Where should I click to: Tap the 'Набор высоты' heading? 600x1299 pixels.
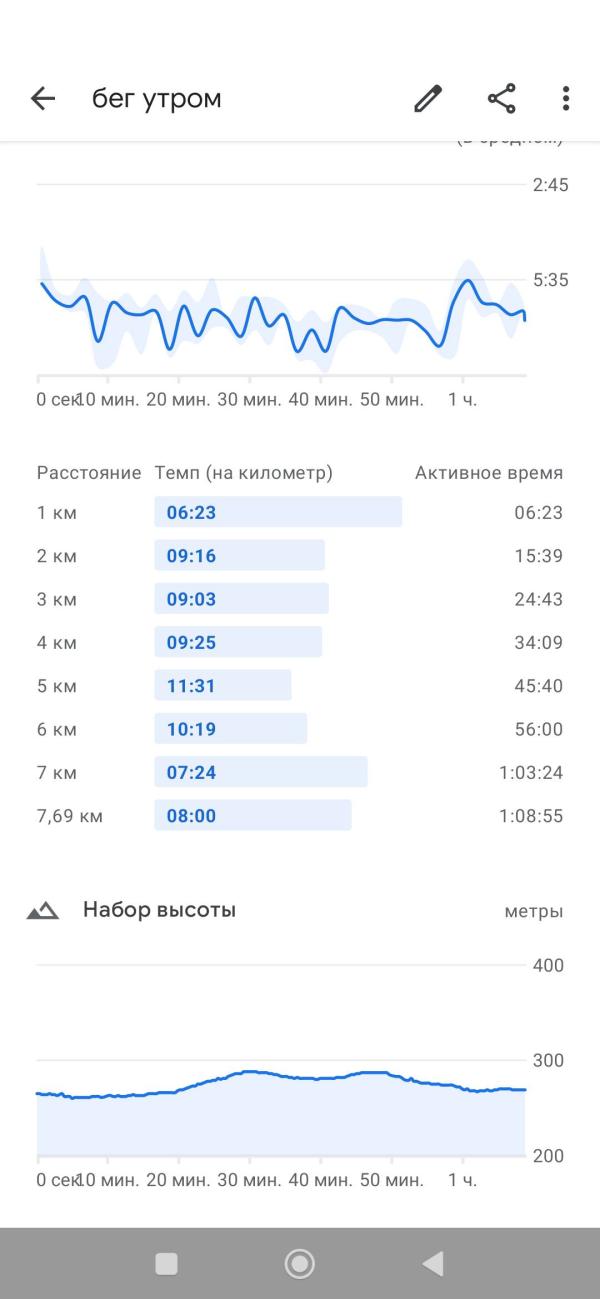pyautogui.click(x=159, y=910)
